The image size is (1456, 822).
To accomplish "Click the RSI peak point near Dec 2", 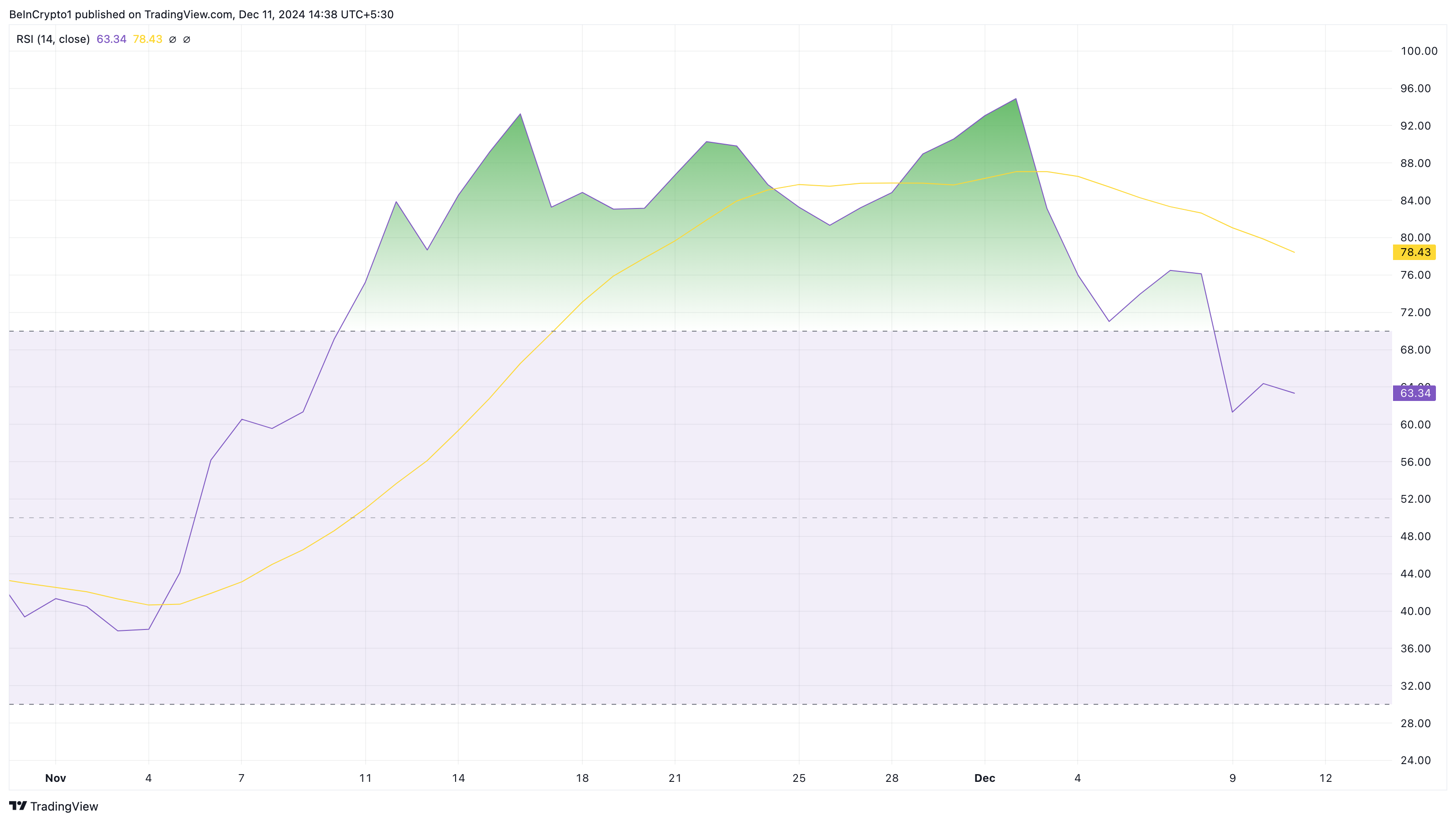I will [x=1016, y=99].
